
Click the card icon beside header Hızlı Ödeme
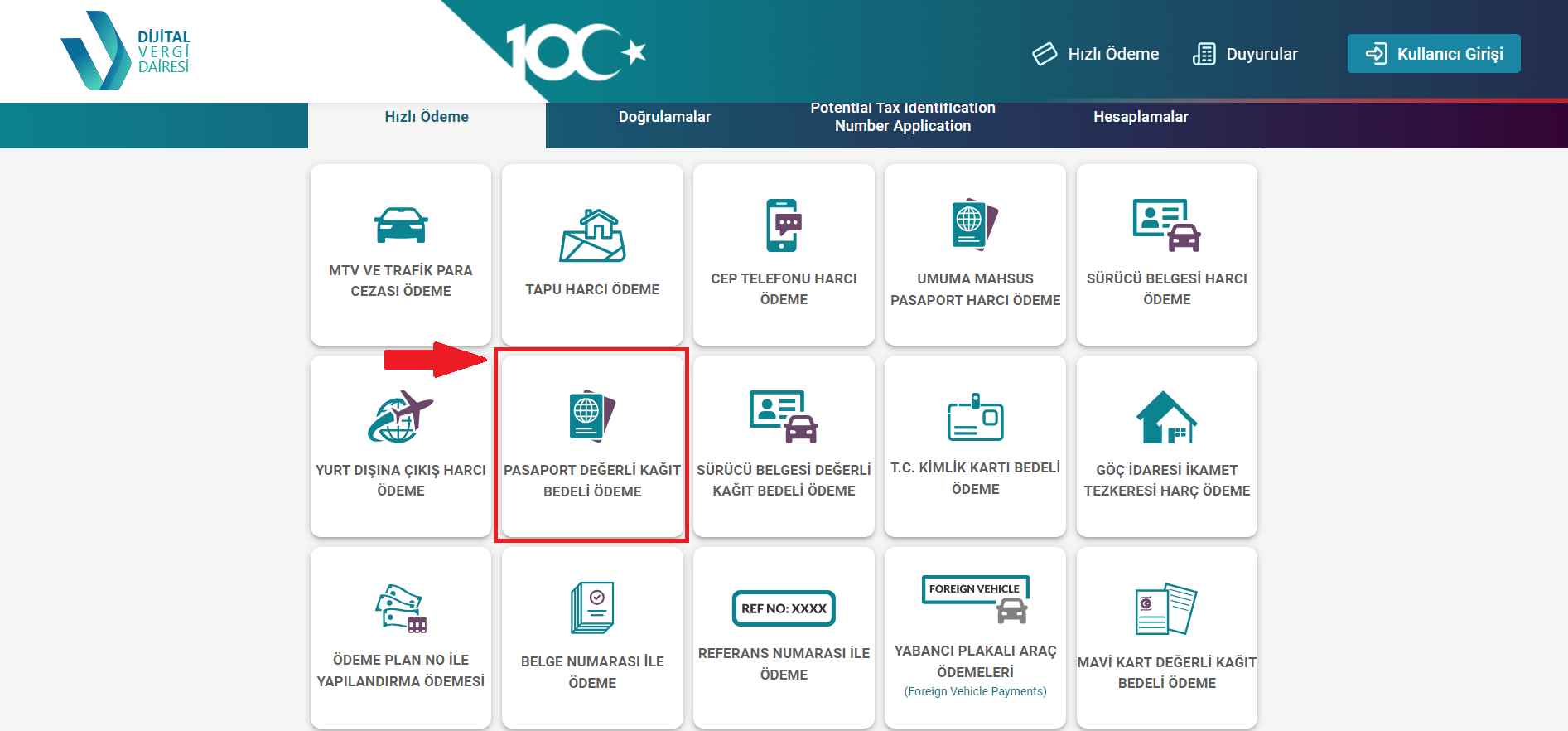1045,54
